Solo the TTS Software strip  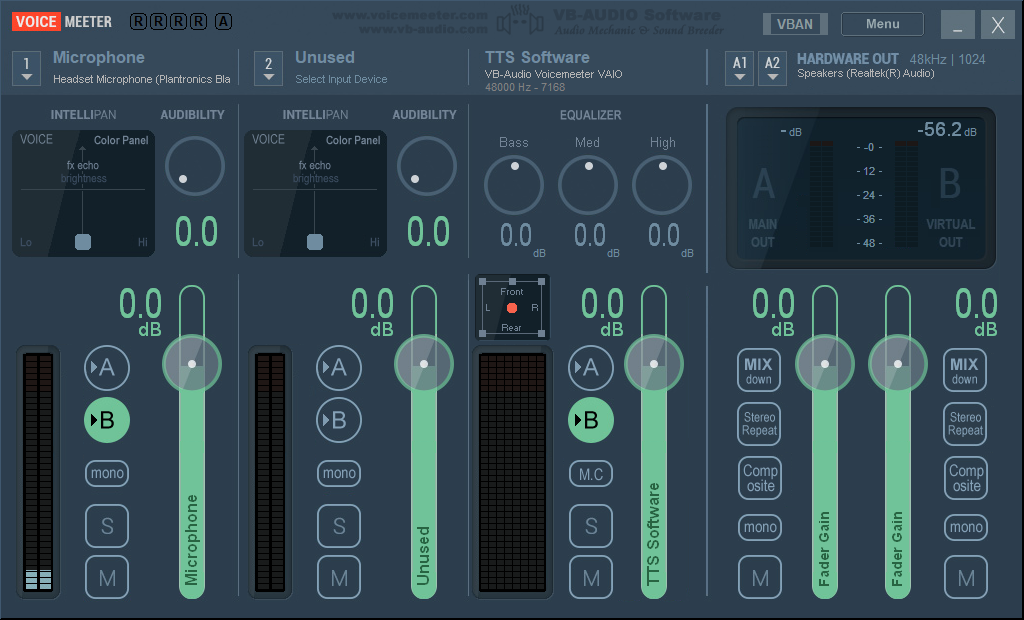click(x=591, y=526)
